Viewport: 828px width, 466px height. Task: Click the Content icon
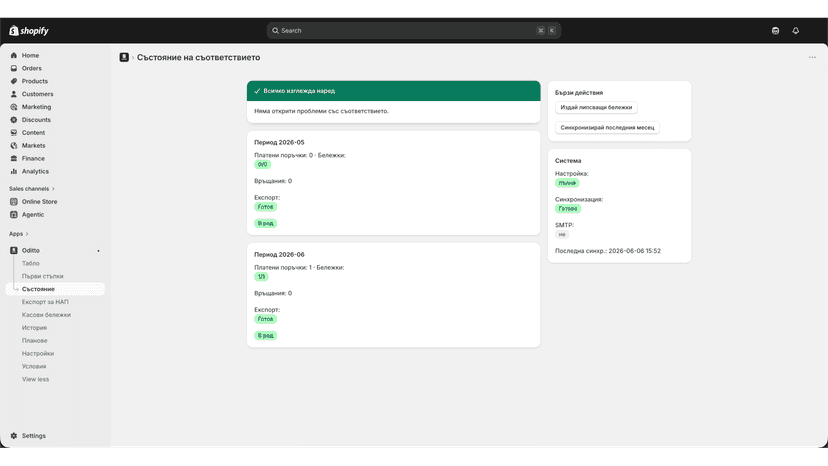pyautogui.click(x=14, y=133)
